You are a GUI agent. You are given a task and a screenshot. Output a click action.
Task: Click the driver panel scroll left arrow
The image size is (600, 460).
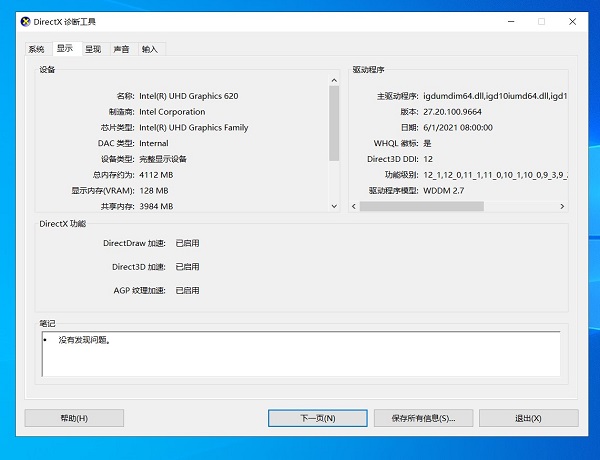point(354,207)
